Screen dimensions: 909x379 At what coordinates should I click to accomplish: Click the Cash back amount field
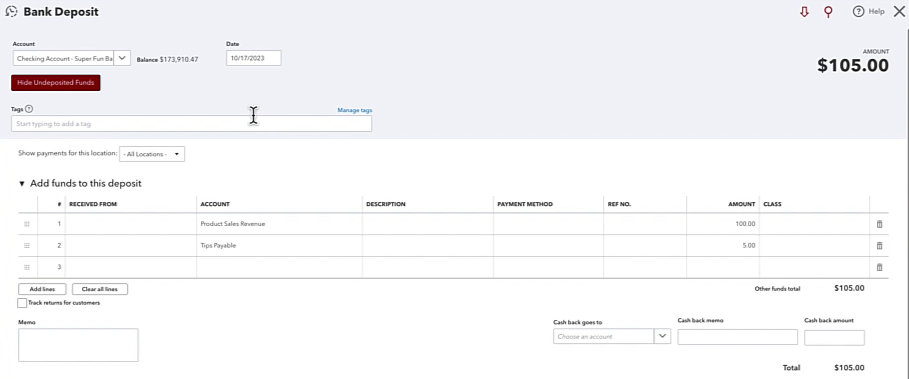click(834, 337)
